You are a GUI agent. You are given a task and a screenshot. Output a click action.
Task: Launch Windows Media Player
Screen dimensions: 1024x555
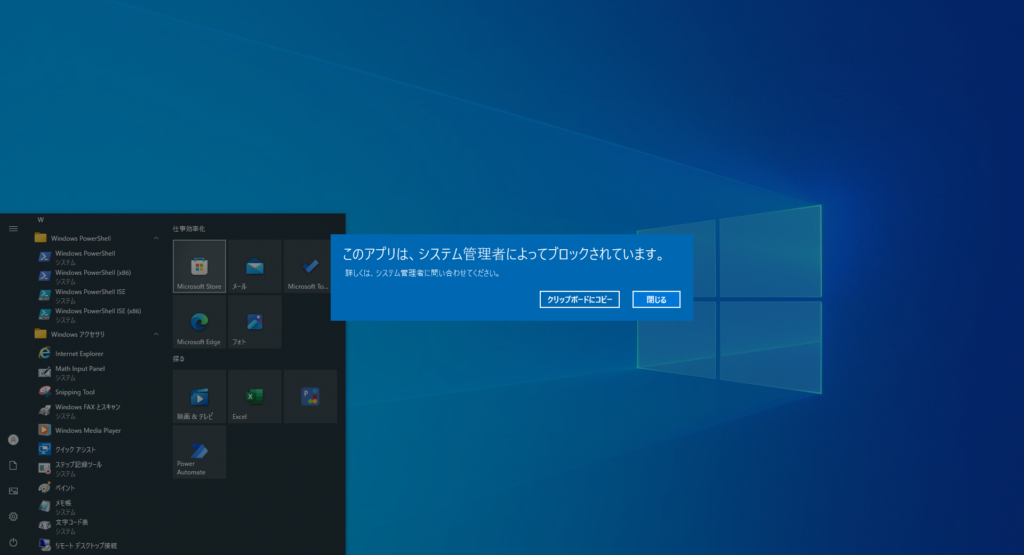click(x=97, y=430)
